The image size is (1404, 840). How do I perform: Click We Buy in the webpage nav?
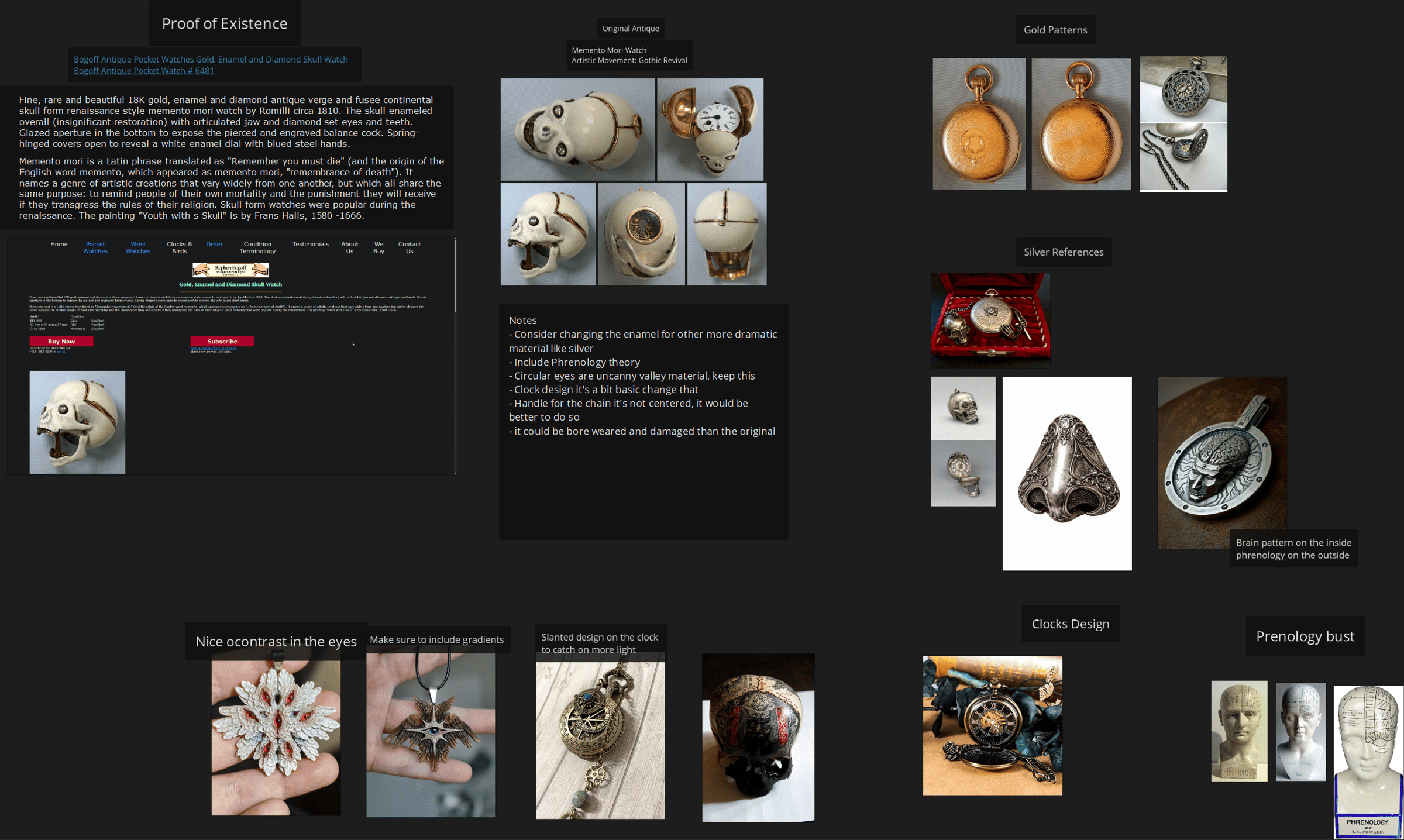pyautogui.click(x=379, y=247)
